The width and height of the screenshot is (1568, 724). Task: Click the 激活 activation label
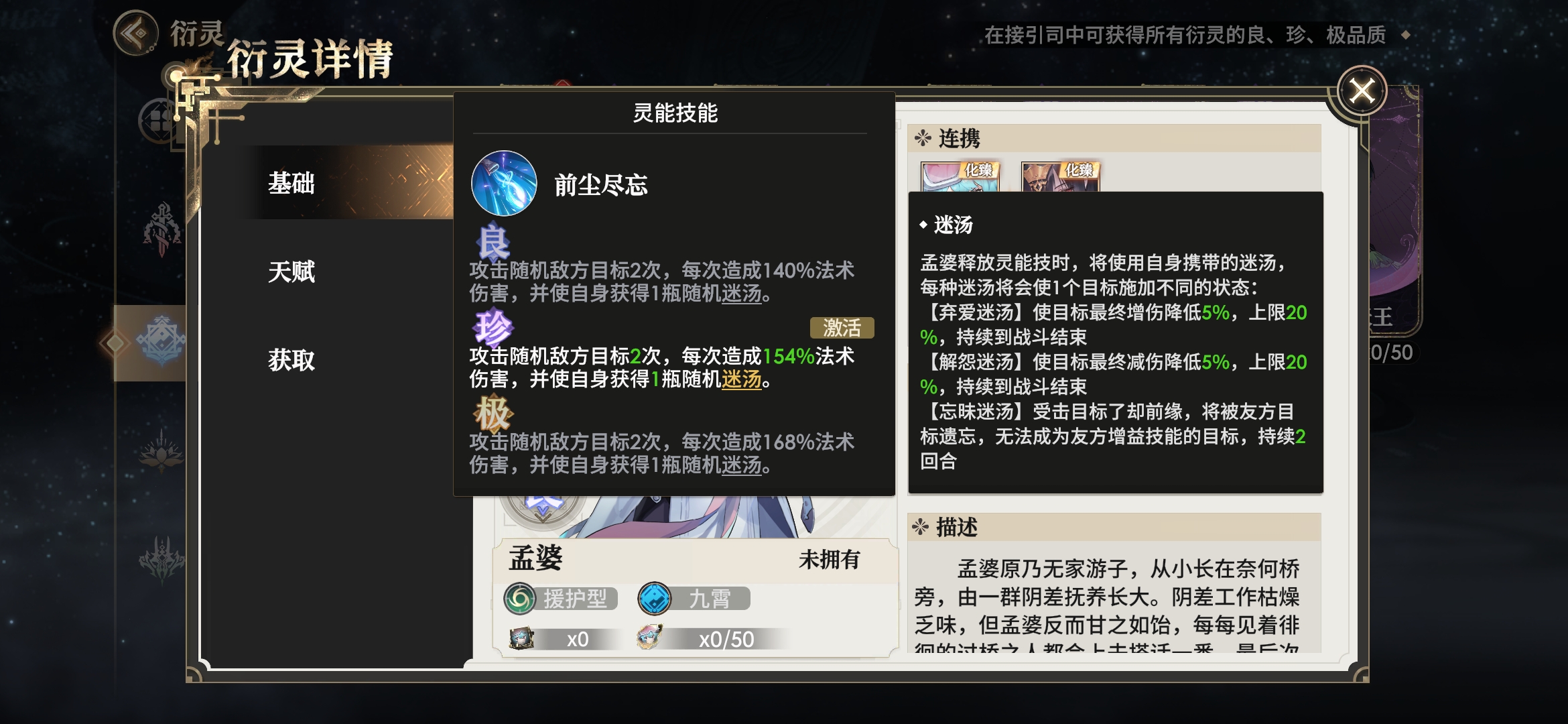(842, 328)
